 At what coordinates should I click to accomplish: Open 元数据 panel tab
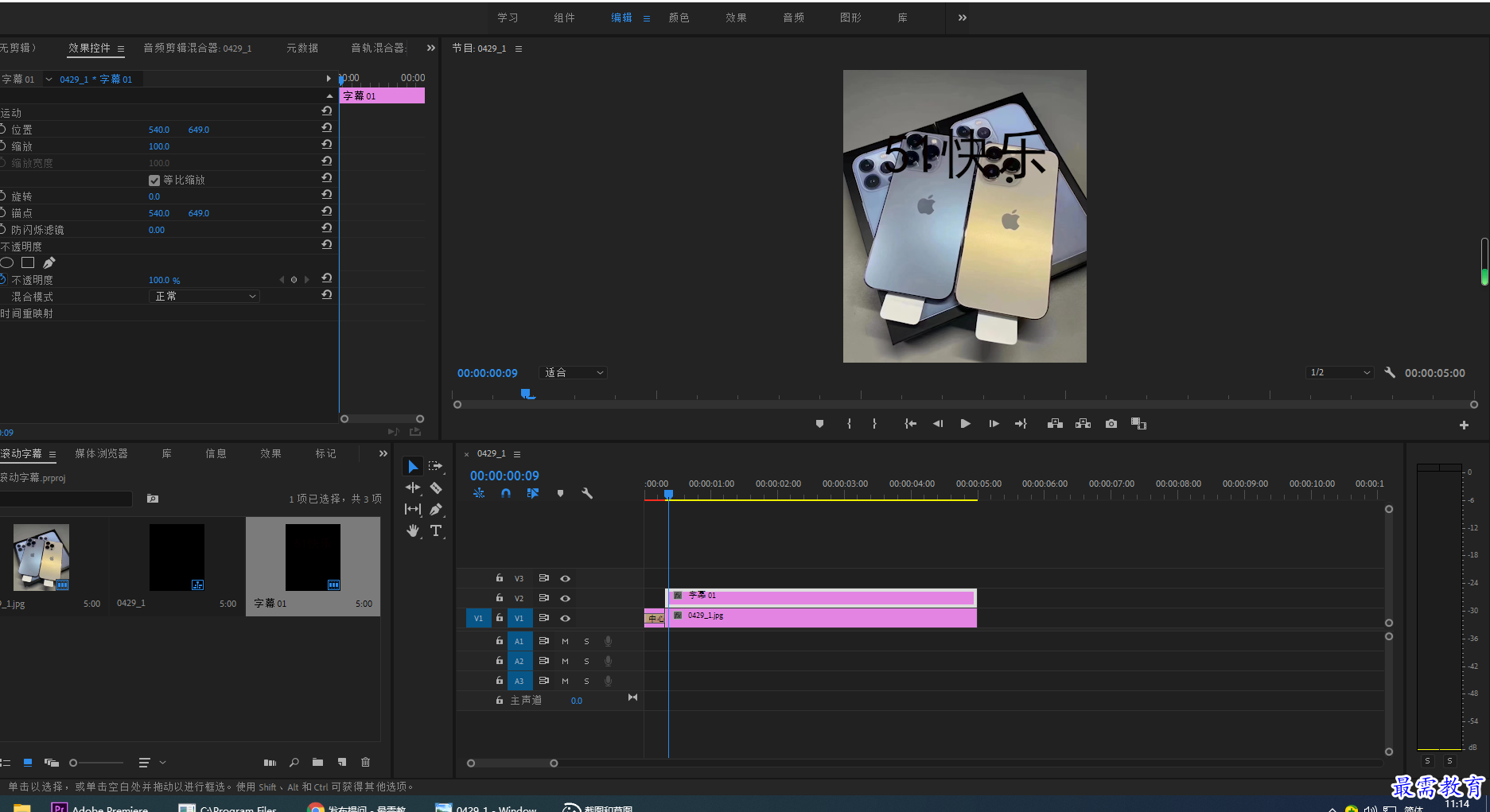[302, 48]
